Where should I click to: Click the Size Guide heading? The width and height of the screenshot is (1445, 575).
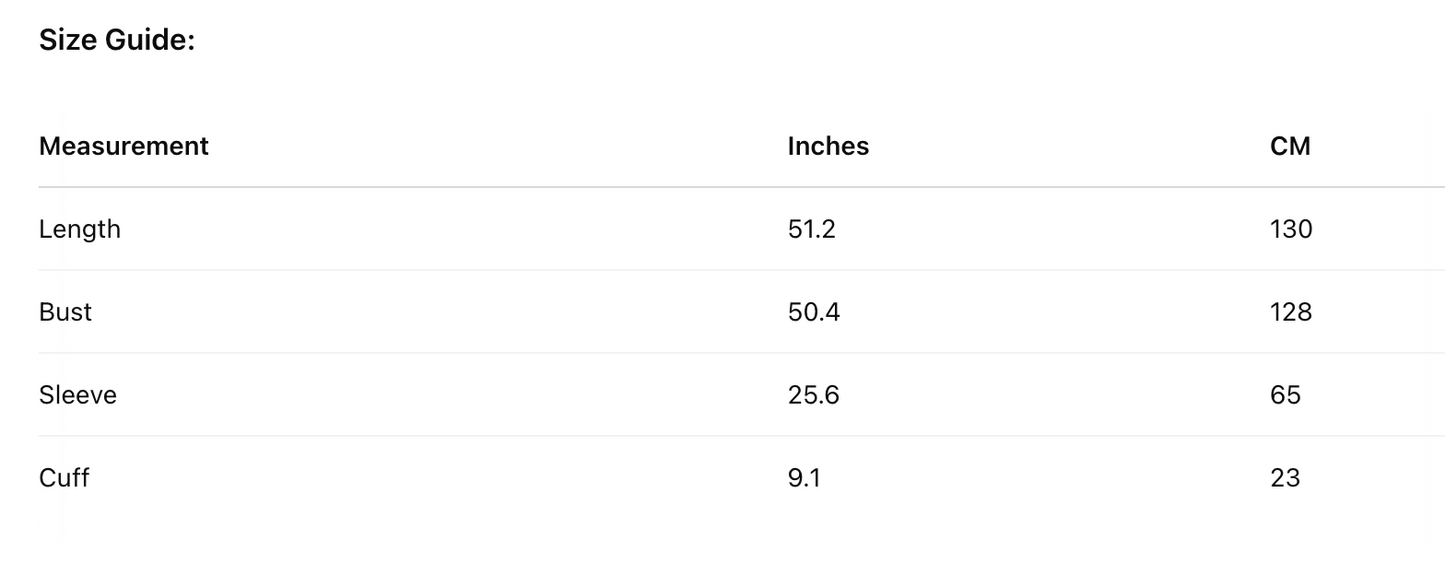pyautogui.click(x=117, y=41)
